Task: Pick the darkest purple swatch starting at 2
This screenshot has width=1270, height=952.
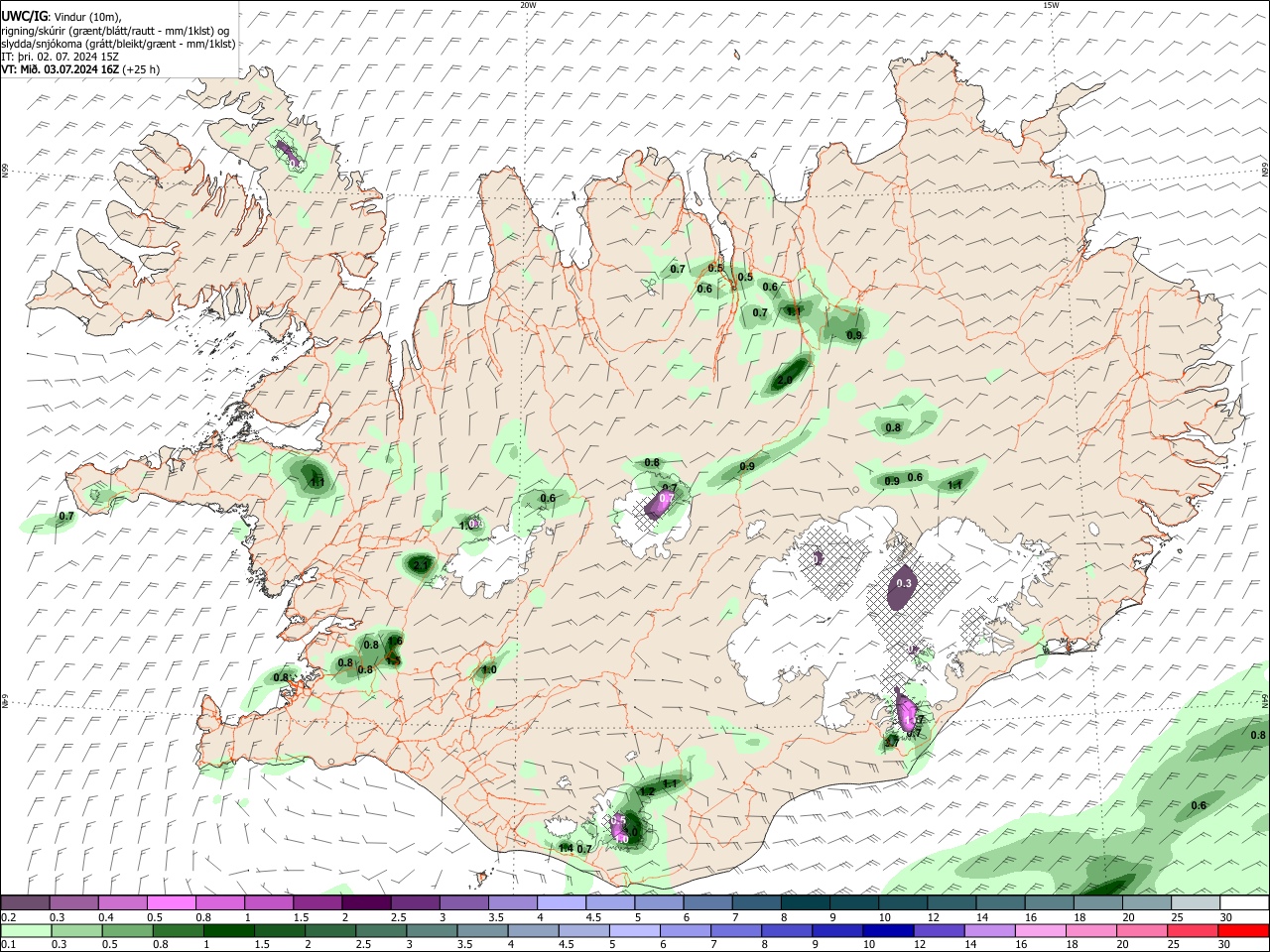Action: point(366,902)
